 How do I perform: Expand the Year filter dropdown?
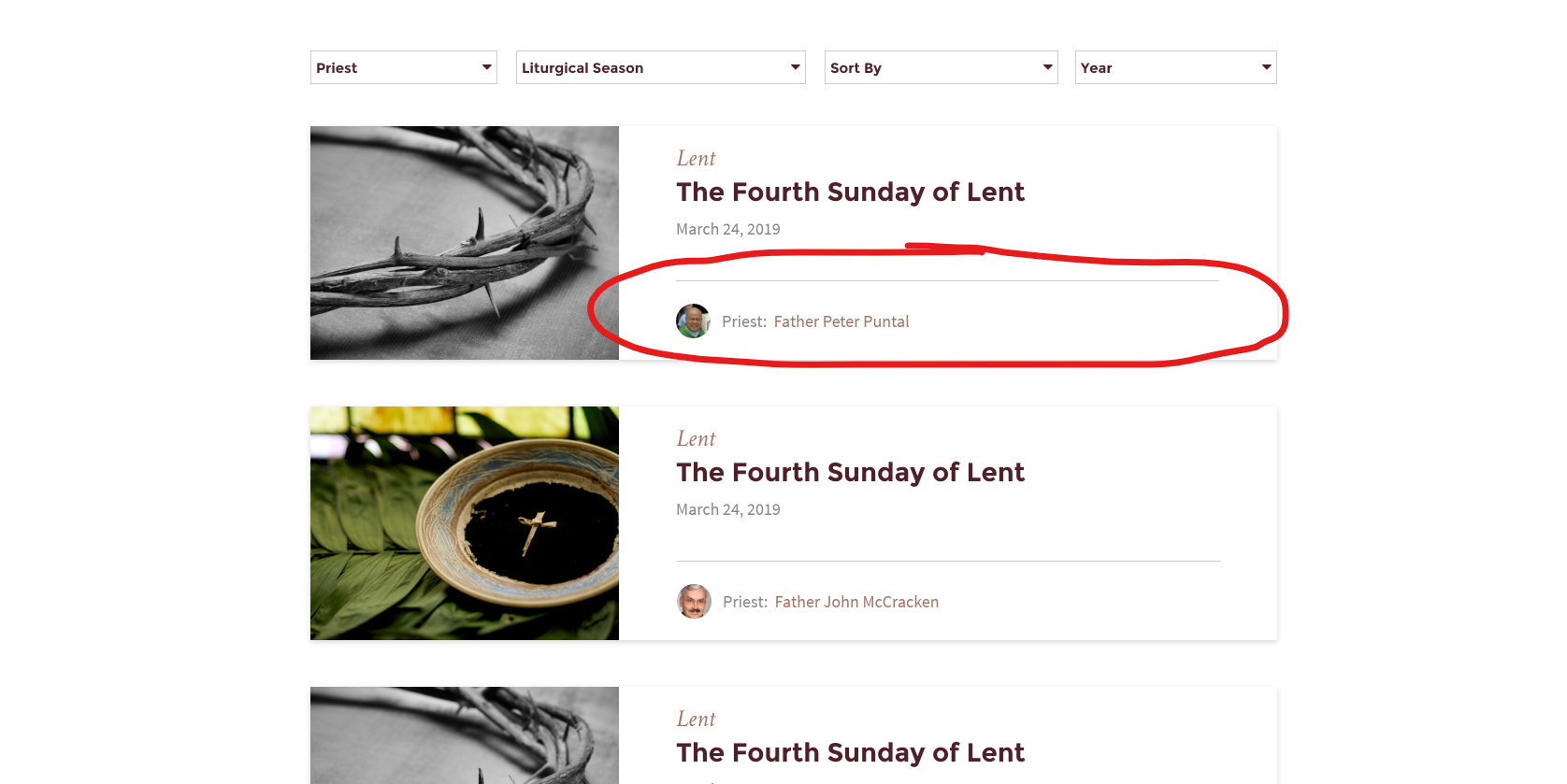click(1175, 67)
